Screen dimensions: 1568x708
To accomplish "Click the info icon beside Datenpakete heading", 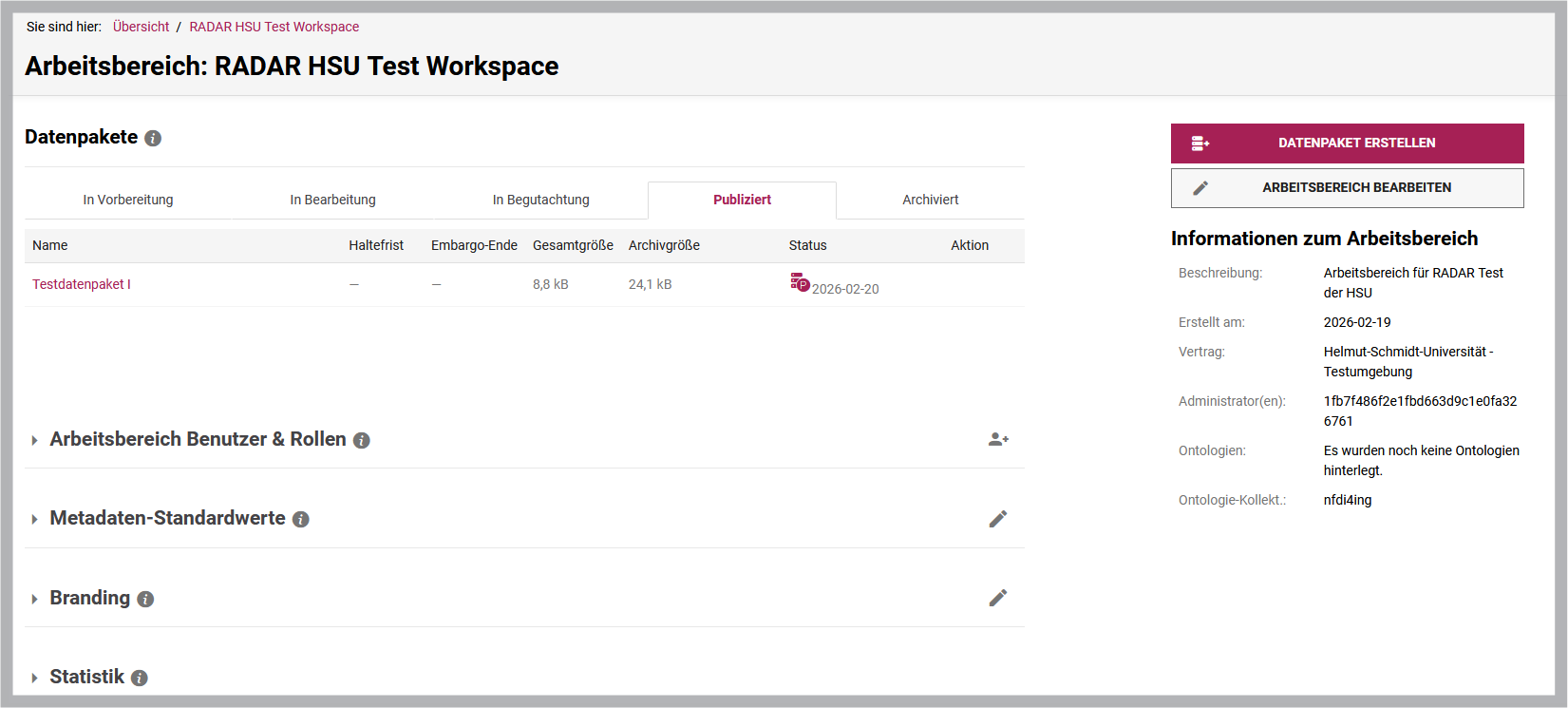I will 153,139.
